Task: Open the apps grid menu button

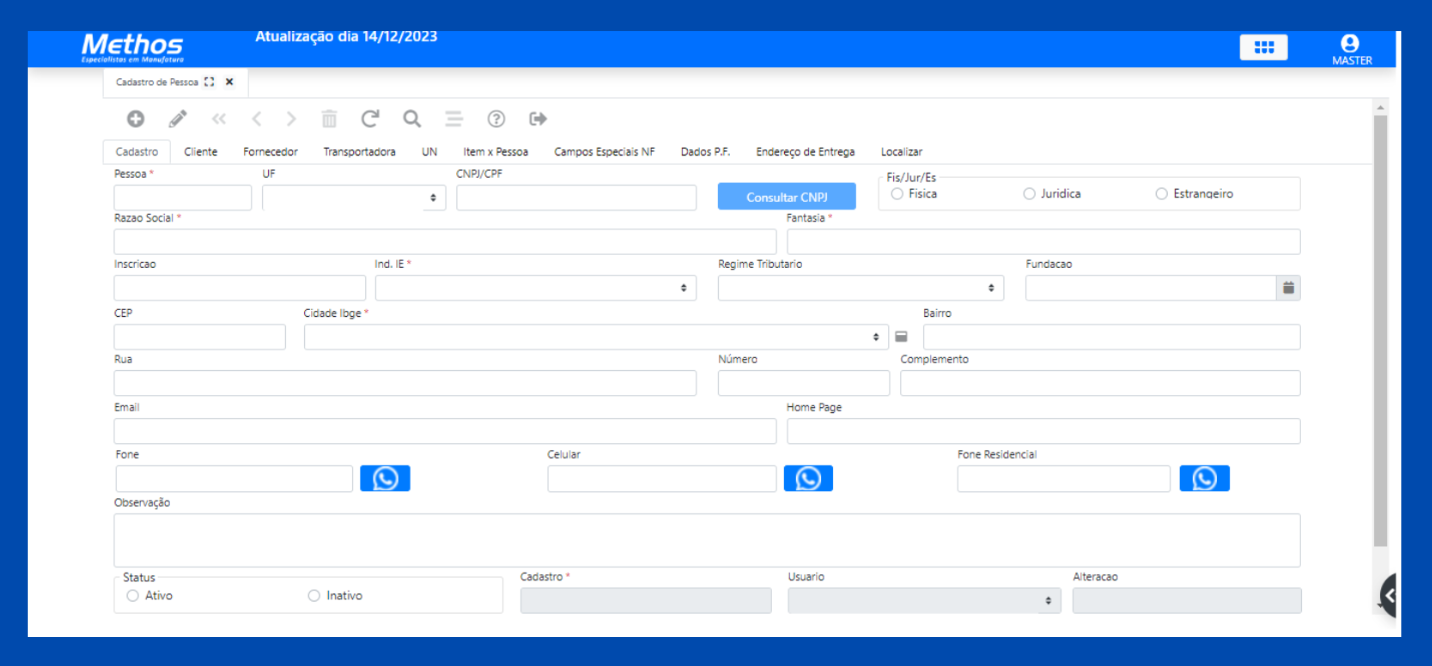Action: 1264,47
